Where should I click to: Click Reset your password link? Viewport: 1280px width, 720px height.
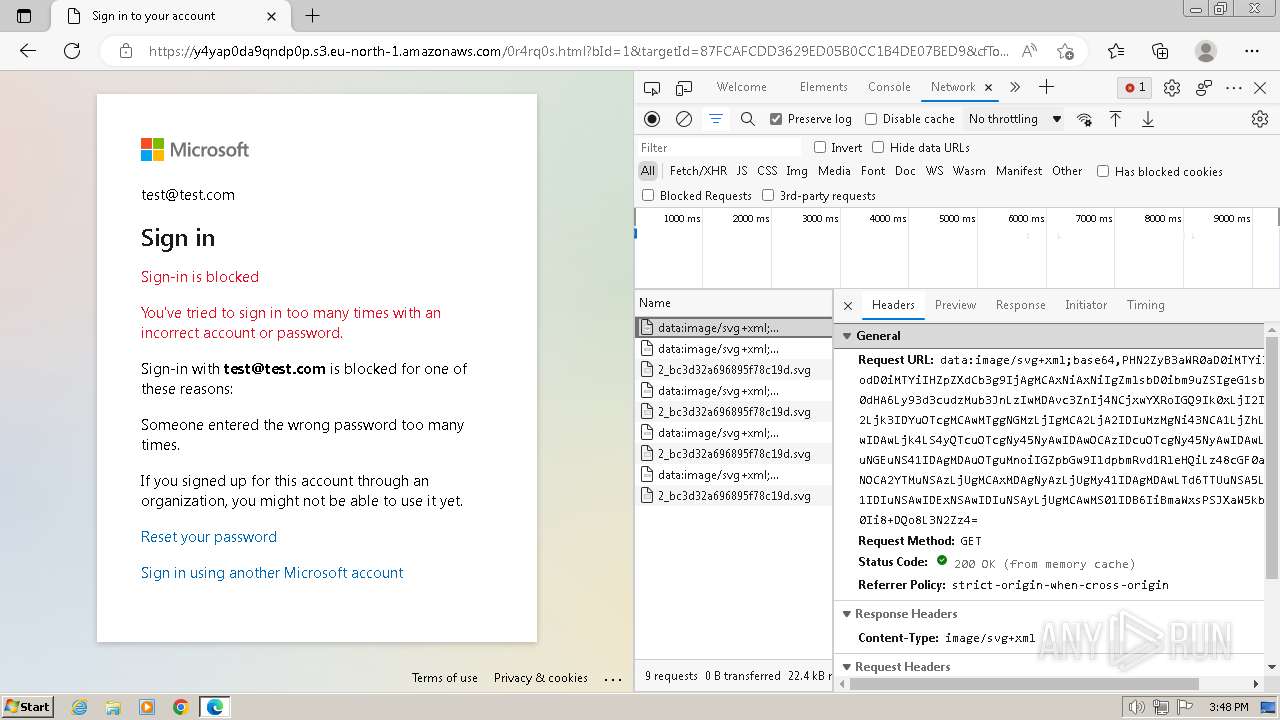coord(209,537)
